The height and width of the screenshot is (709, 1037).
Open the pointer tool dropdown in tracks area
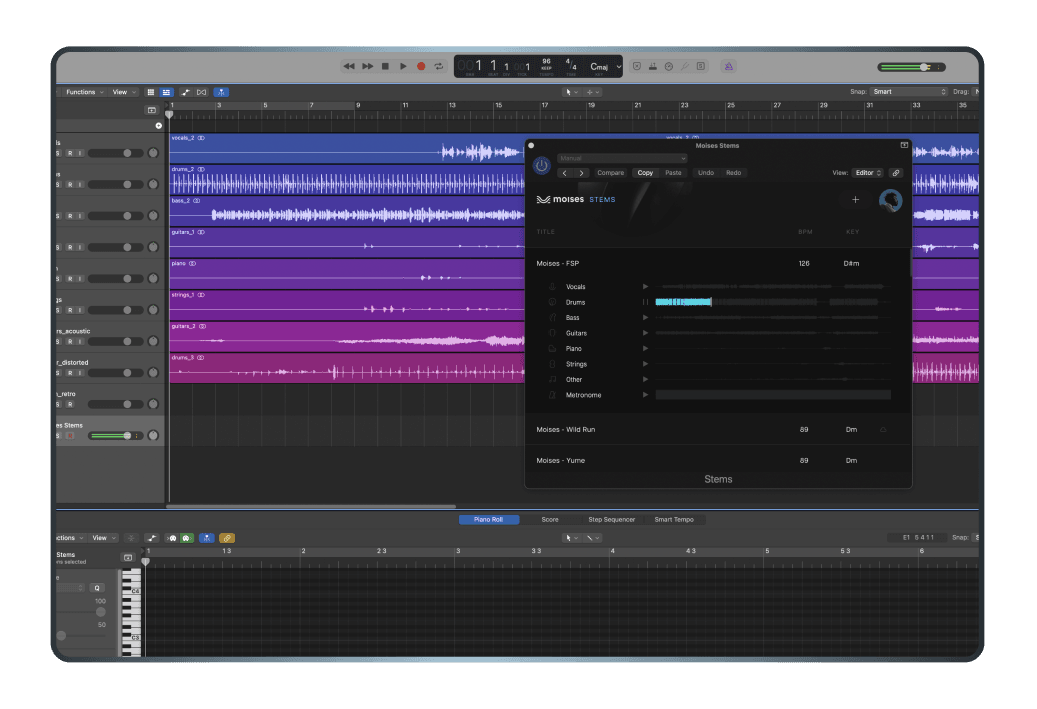[x=571, y=92]
